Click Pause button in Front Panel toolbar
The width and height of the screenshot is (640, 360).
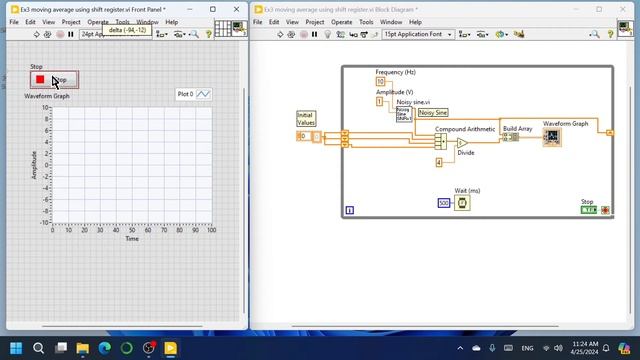click(71, 35)
